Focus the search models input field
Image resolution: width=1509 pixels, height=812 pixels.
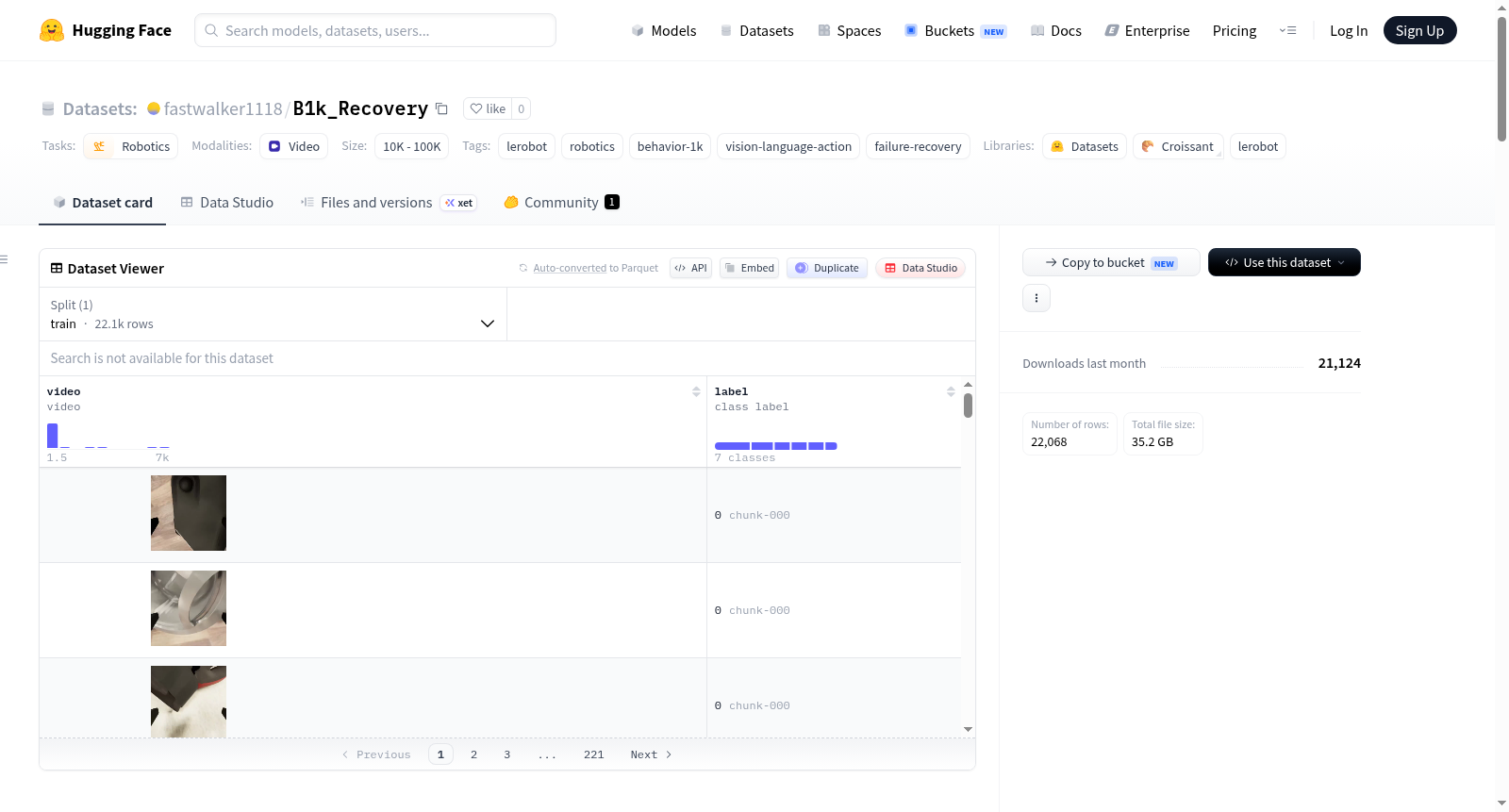[x=375, y=30]
